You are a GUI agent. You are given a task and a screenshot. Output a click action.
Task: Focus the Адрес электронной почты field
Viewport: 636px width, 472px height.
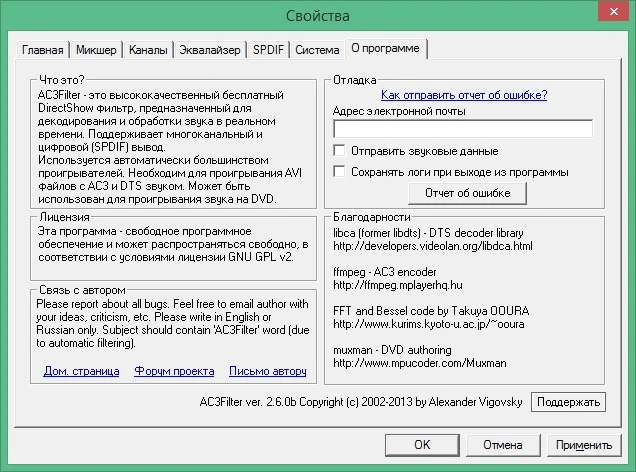(x=463, y=129)
